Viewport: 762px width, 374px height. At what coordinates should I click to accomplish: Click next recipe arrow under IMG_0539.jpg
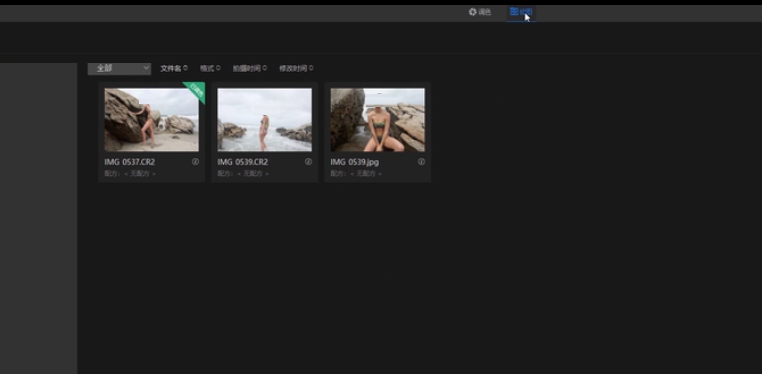coord(381,174)
